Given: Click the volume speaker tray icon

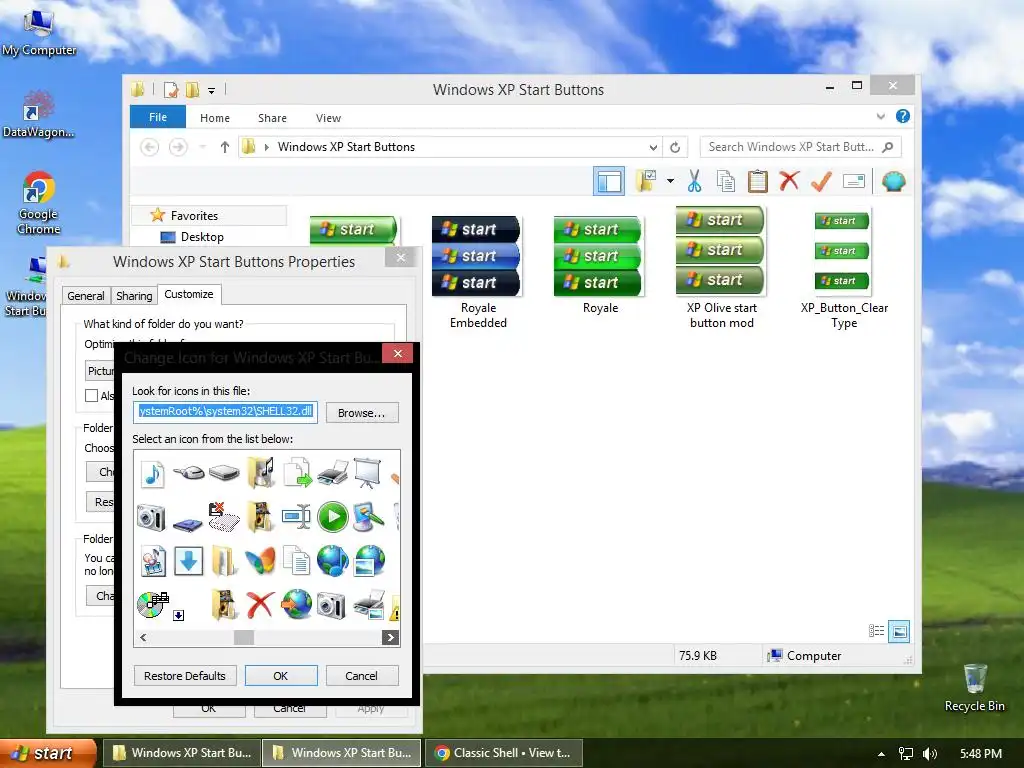Looking at the screenshot, I should 930,754.
